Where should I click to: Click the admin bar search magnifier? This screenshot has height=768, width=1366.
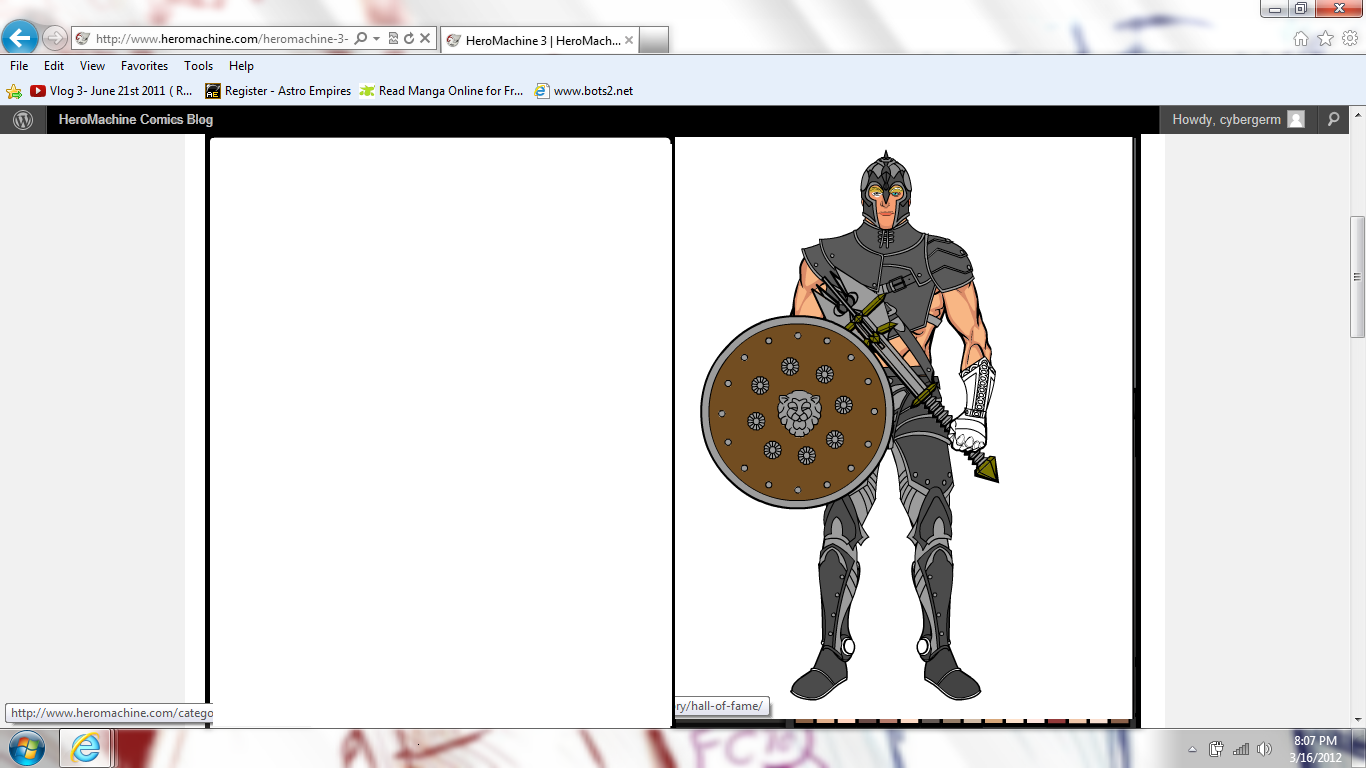click(1333, 120)
